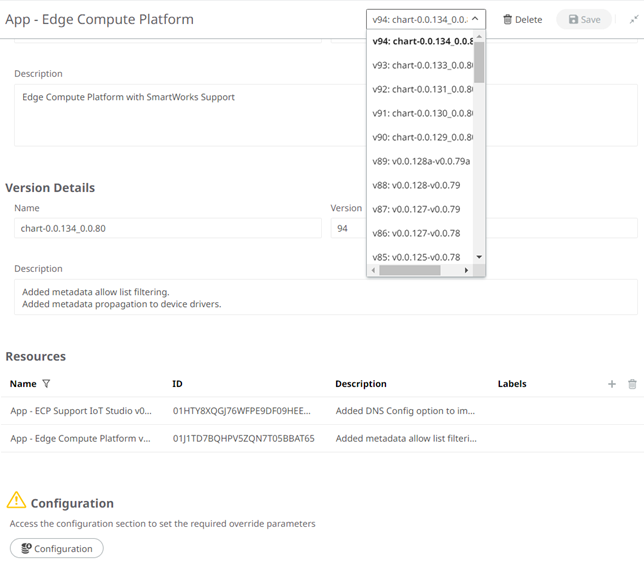The height and width of the screenshot is (576, 644).
Task: Add a new resource with plus icon
Action: [612, 384]
